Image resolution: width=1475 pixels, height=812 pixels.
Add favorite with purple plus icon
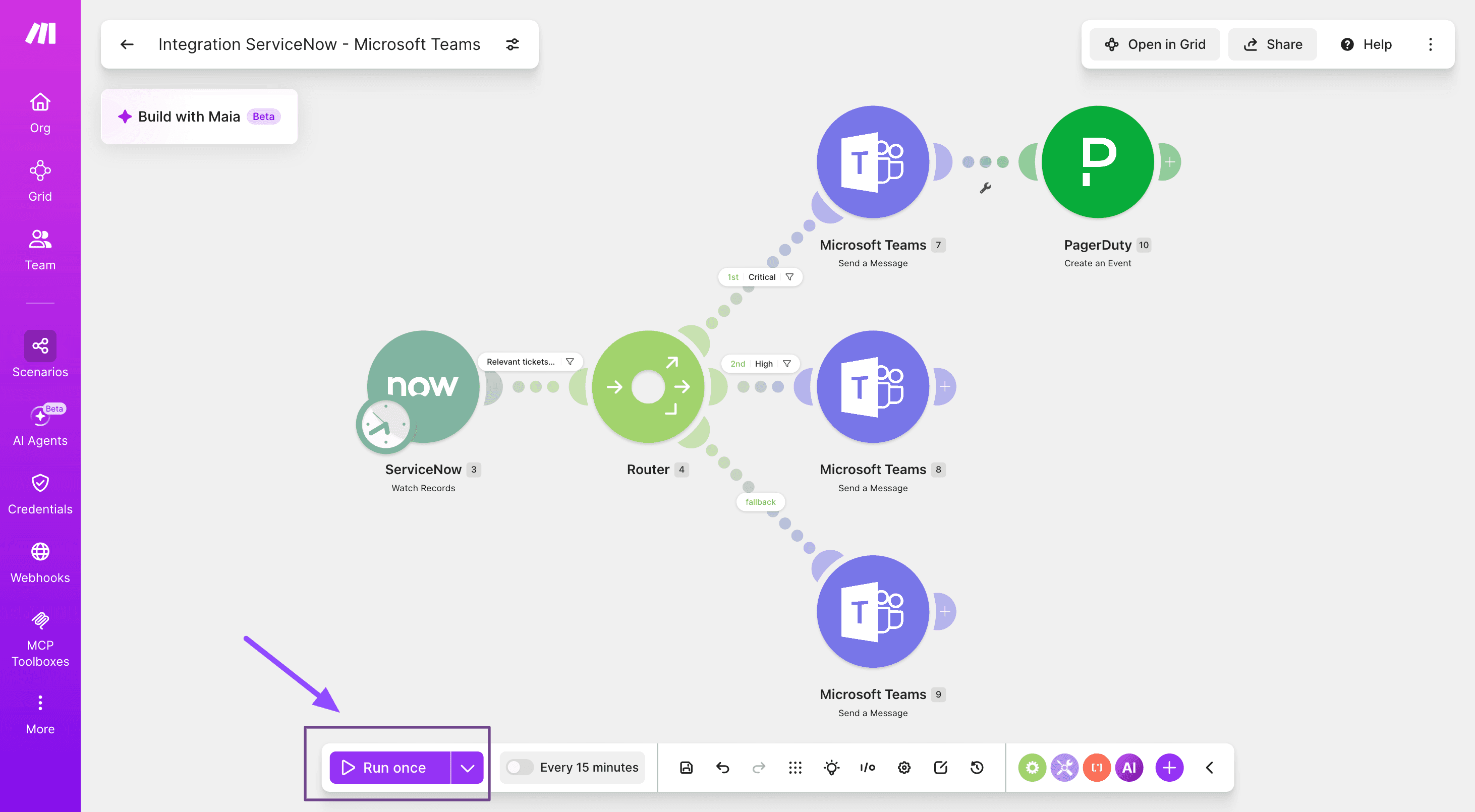click(x=1169, y=767)
